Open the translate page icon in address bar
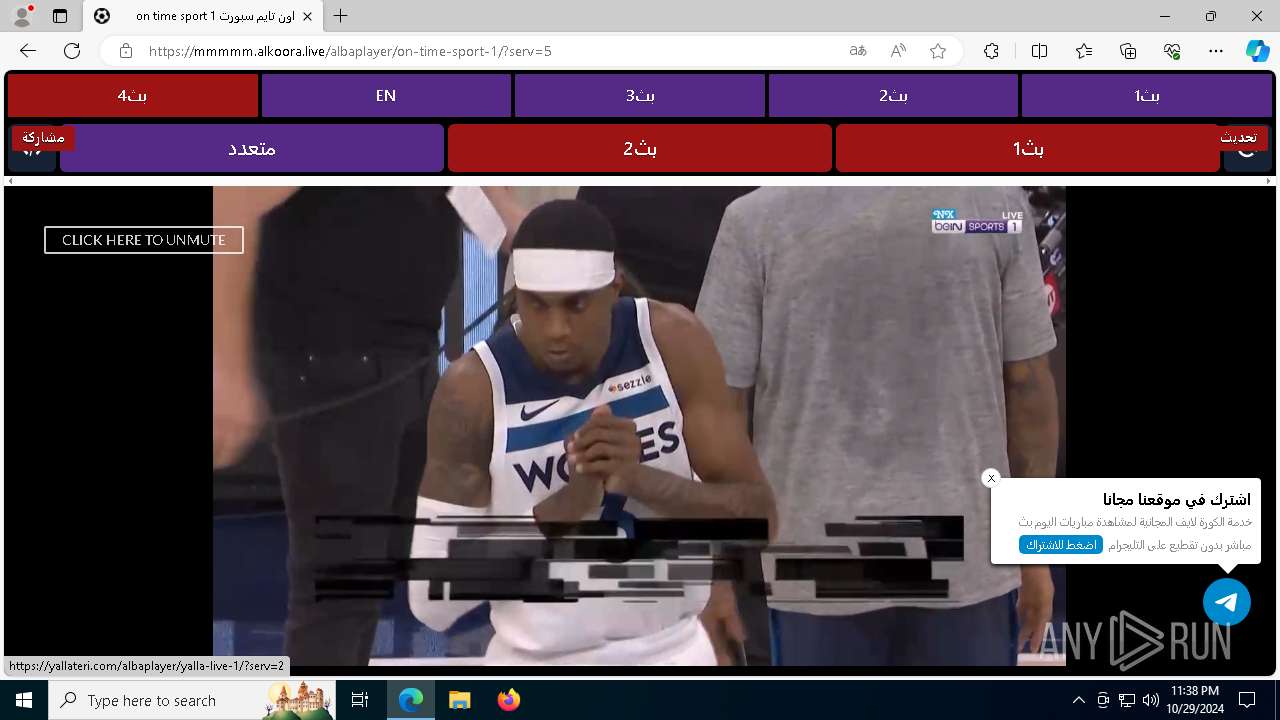Viewport: 1280px width, 720px height. 858,51
